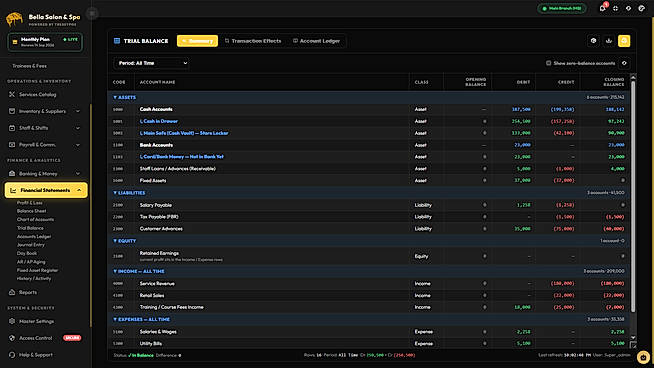Open Trial Balance sidebar item
Viewport: 654px width, 368px height.
tap(30, 228)
